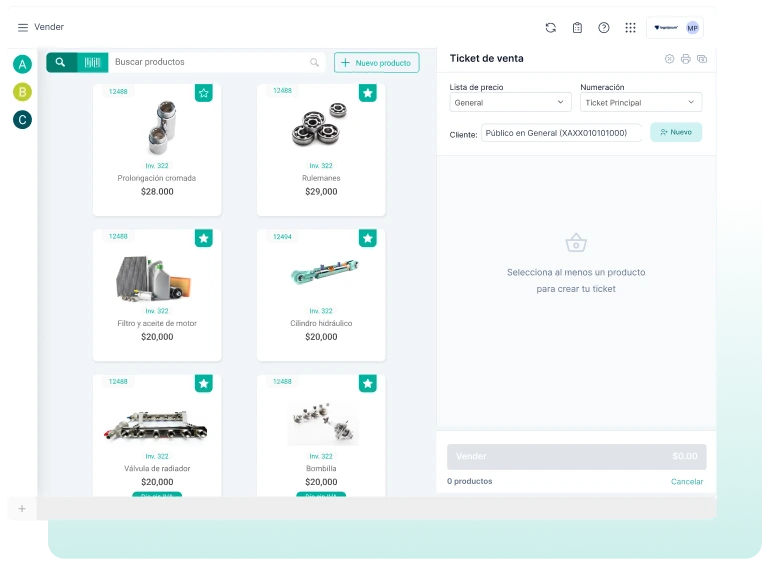The width and height of the screenshot is (771, 569).
Task: Select the text search mode button
Action: pyautogui.click(x=61, y=62)
